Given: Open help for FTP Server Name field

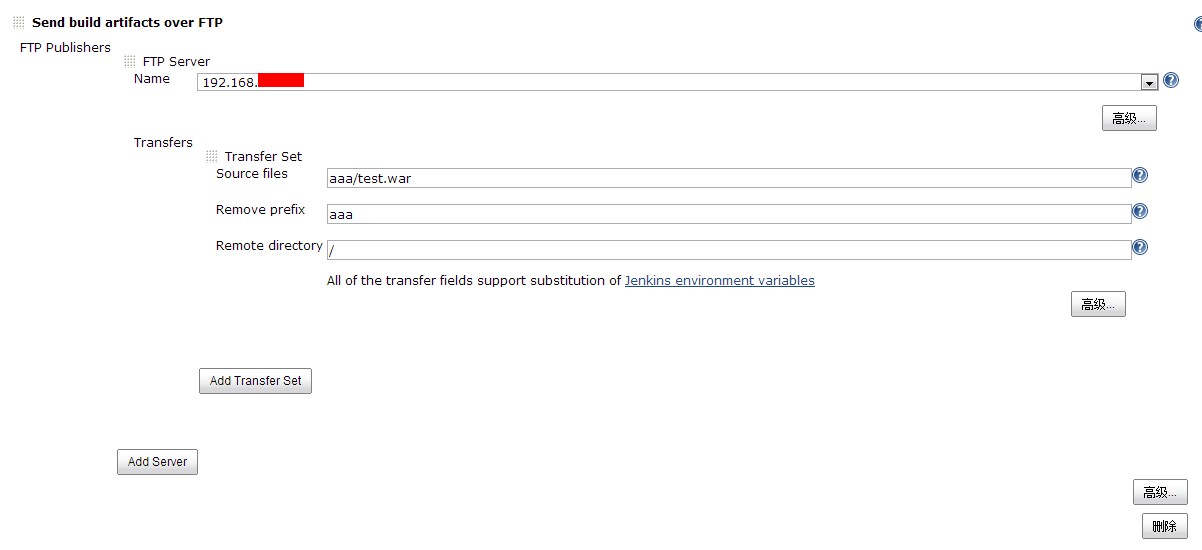Looking at the screenshot, I should [x=1171, y=81].
